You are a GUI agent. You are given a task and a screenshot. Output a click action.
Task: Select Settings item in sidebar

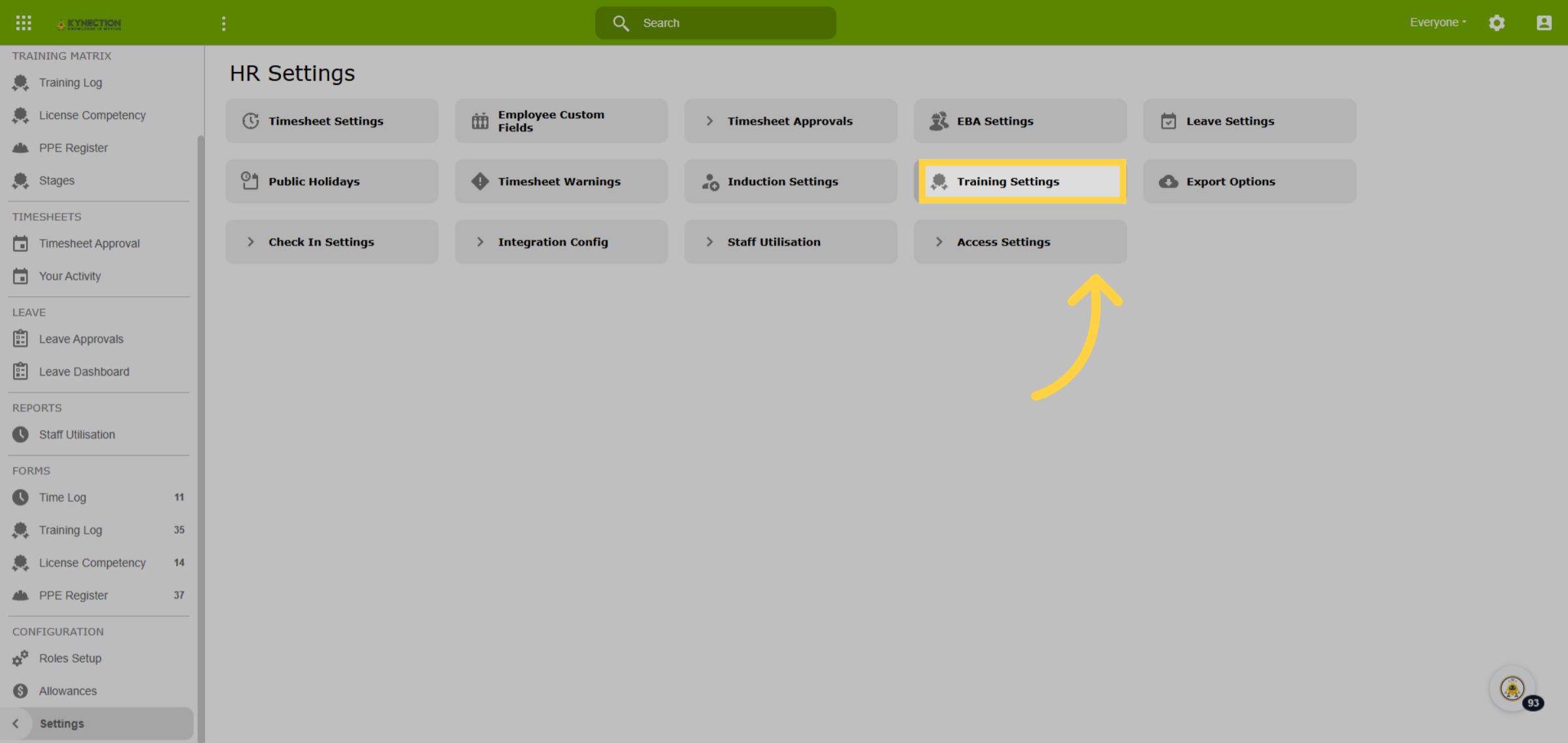[98, 723]
